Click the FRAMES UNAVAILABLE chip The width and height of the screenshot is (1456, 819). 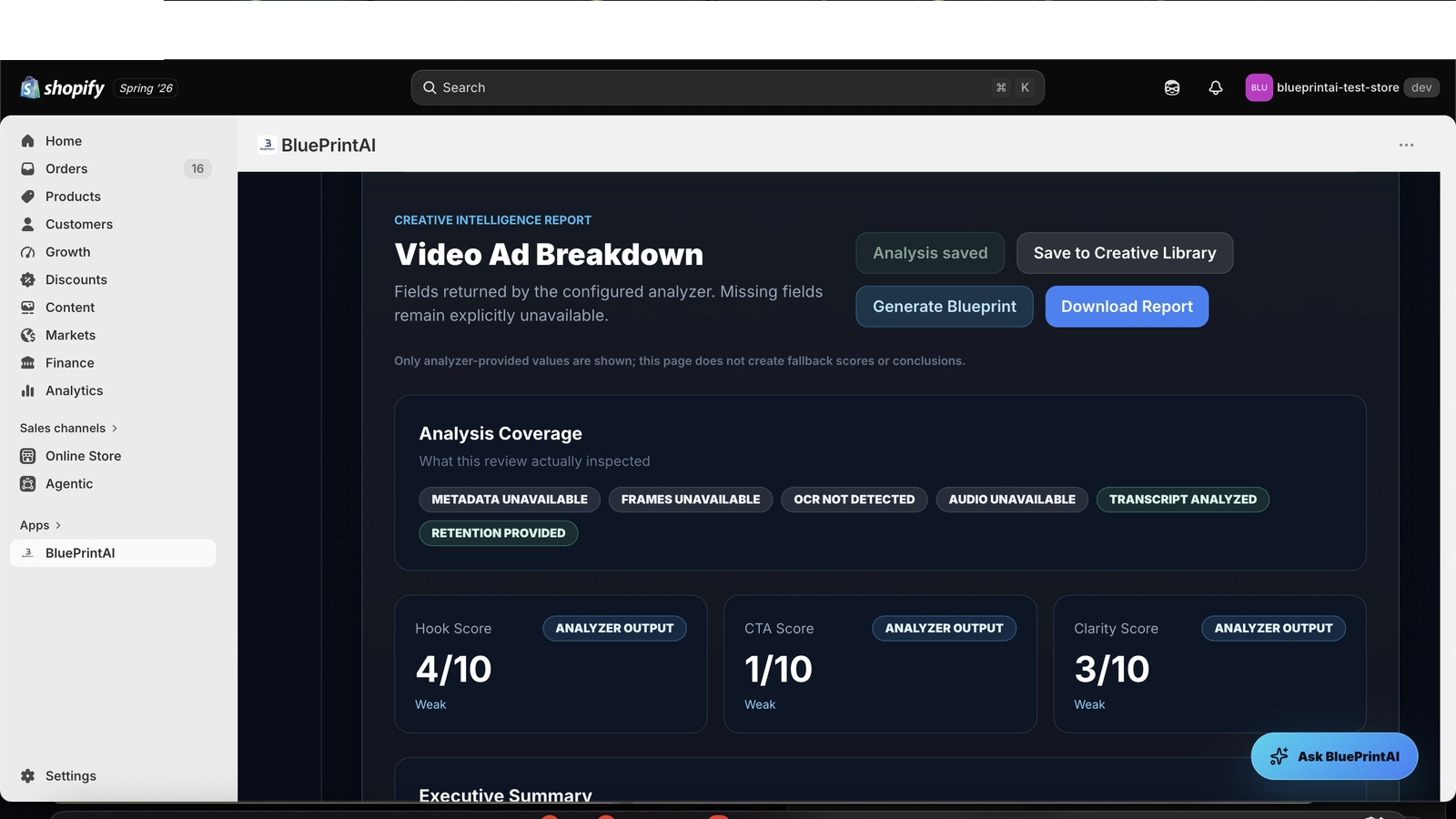tap(691, 500)
